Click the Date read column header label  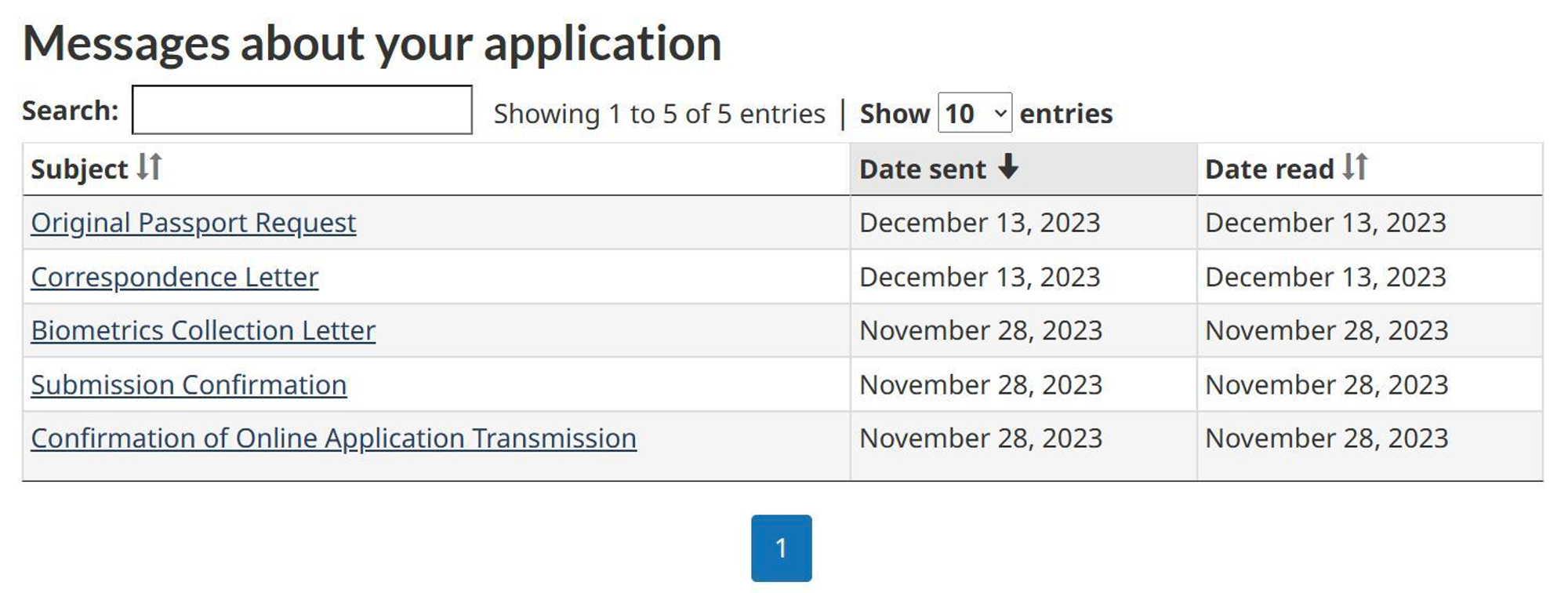[x=1269, y=169]
